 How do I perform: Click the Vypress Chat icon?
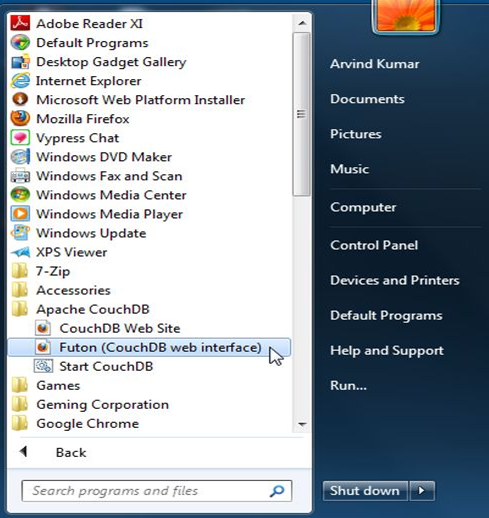pos(20,138)
